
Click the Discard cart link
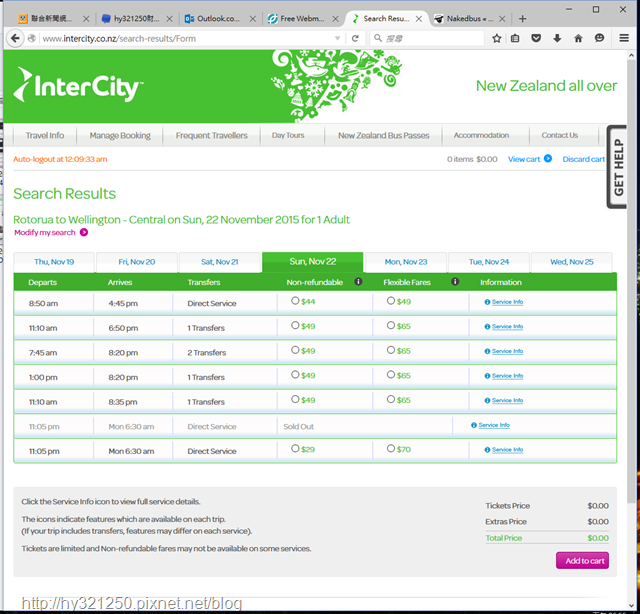click(583, 159)
